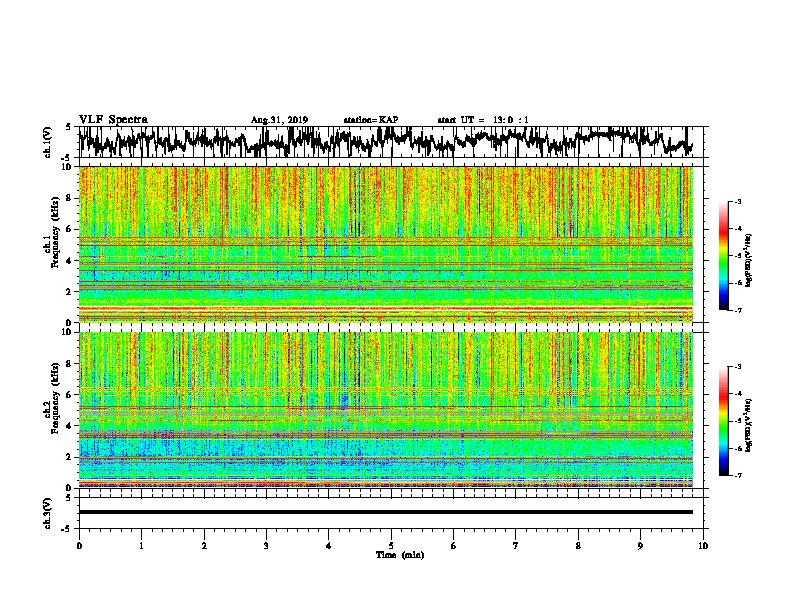The image size is (792, 612).
Task: Click time tick label "10" on the Time axis
Action: 703,546
